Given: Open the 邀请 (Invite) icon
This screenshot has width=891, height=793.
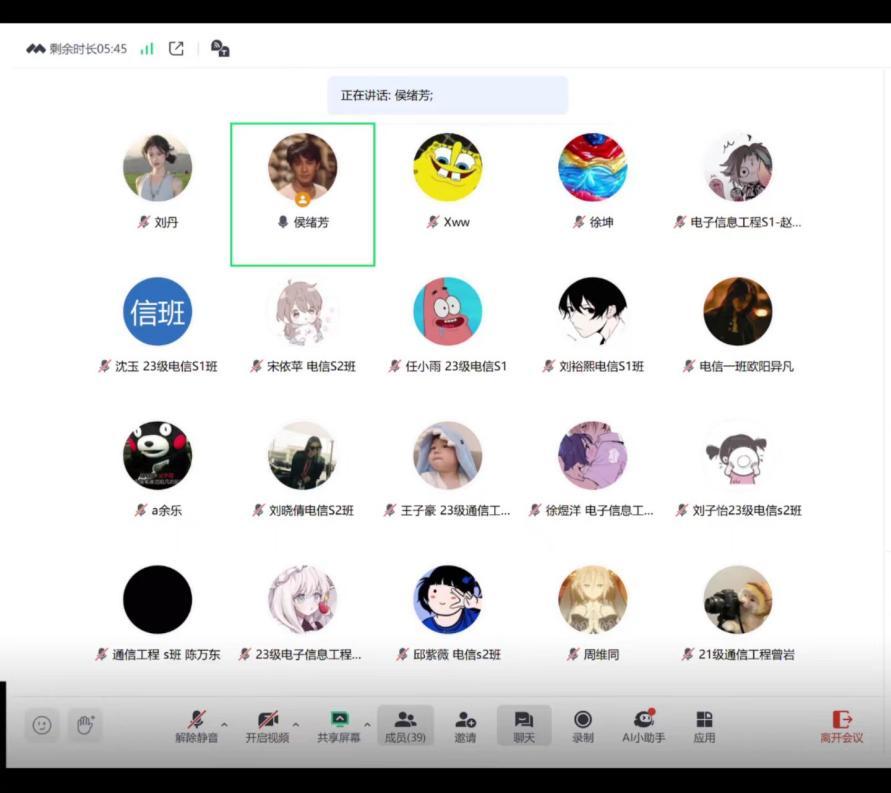Looking at the screenshot, I should pos(465,726).
